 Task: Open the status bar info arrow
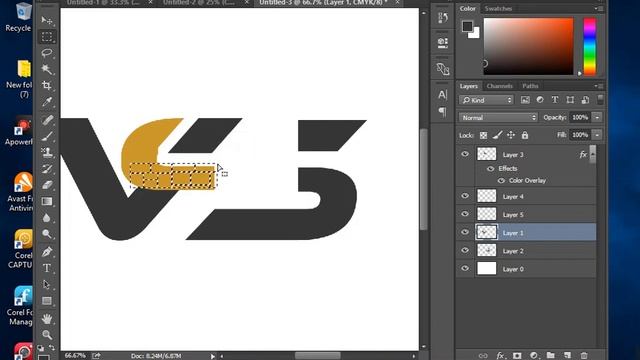pos(213,356)
